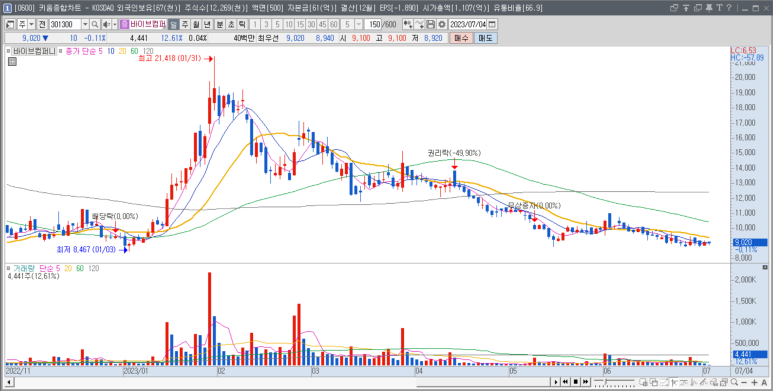Image resolution: width=773 pixels, height=391 pixels.
Task: Open help question mark icon in title bar
Action: [x=729, y=7]
